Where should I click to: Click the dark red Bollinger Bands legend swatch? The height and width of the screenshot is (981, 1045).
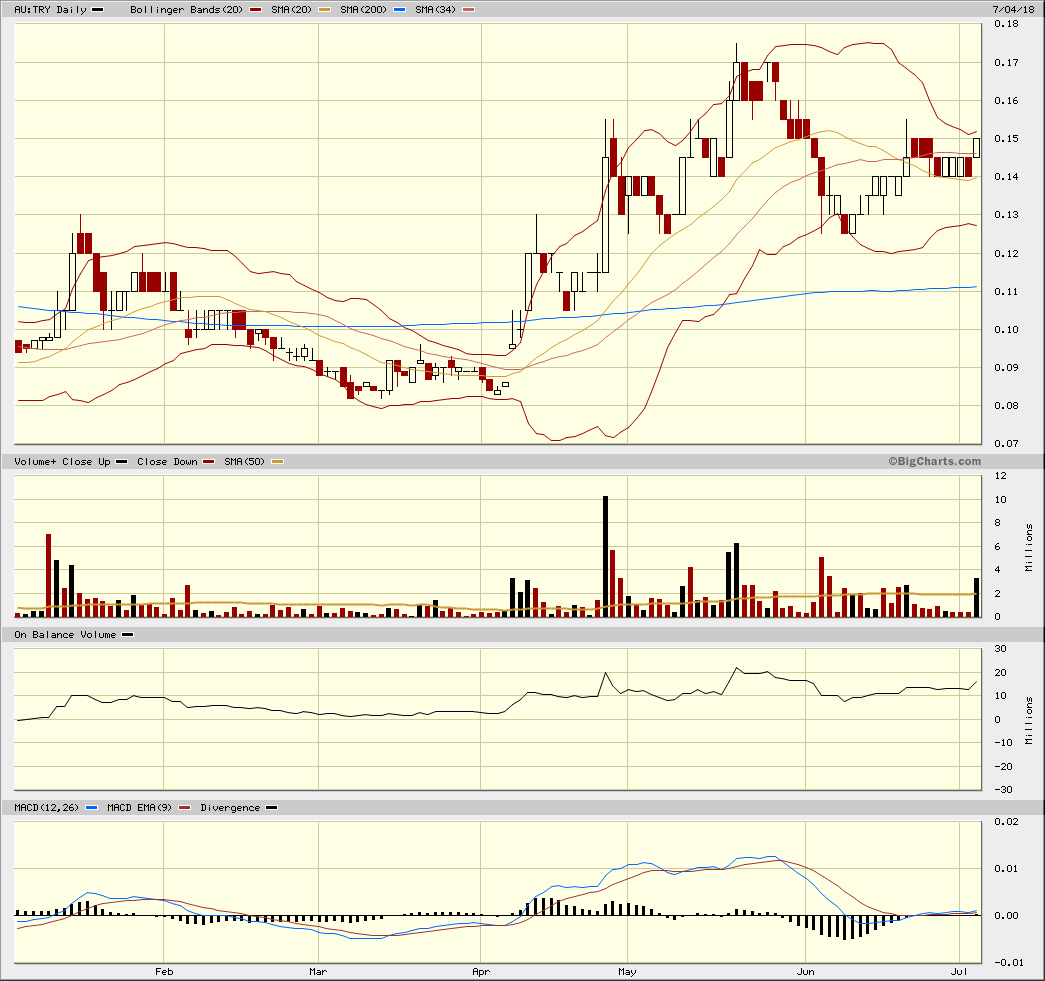tap(255, 10)
